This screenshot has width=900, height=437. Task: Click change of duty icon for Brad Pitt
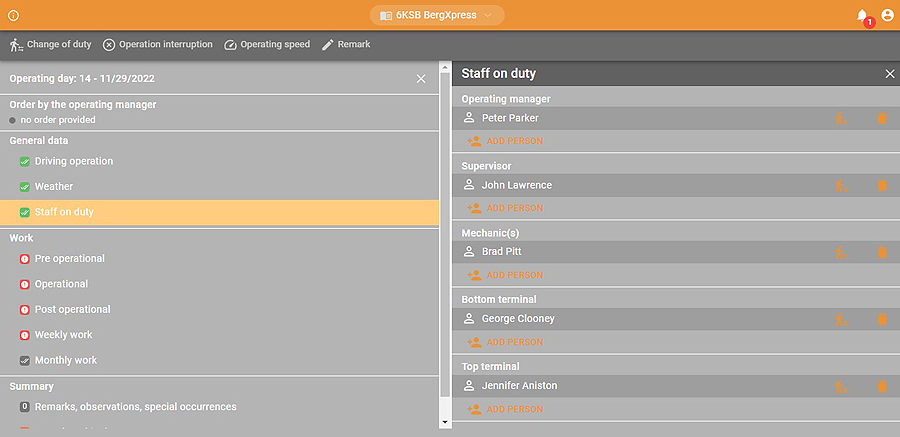pos(841,253)
